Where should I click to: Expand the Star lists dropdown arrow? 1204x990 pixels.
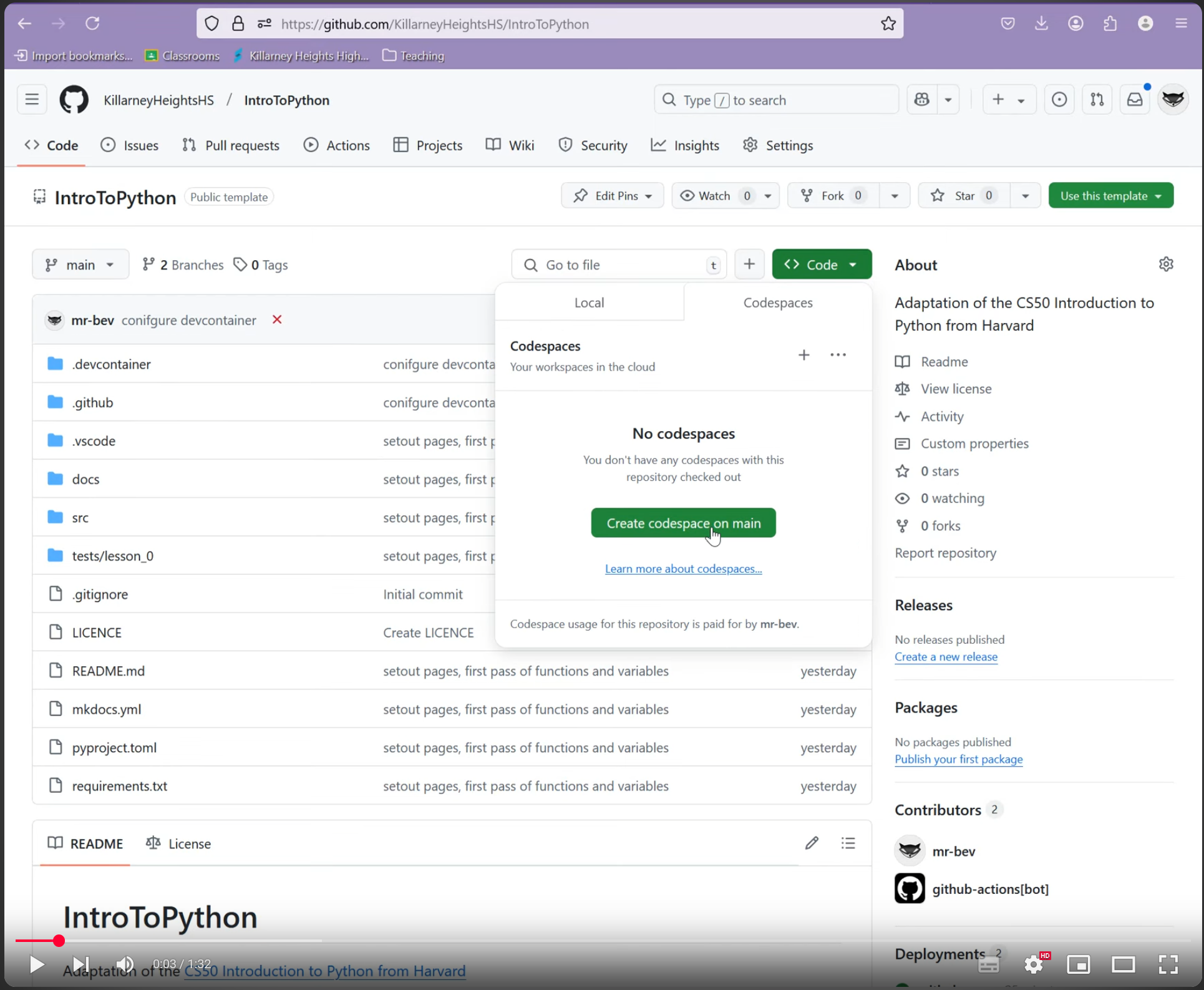pos(1025,196)
